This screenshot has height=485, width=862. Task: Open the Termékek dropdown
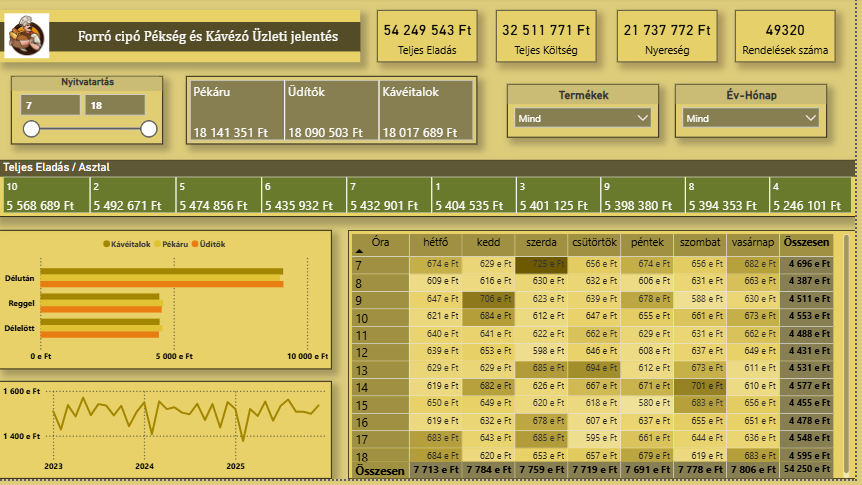click(x=583, y=118)
